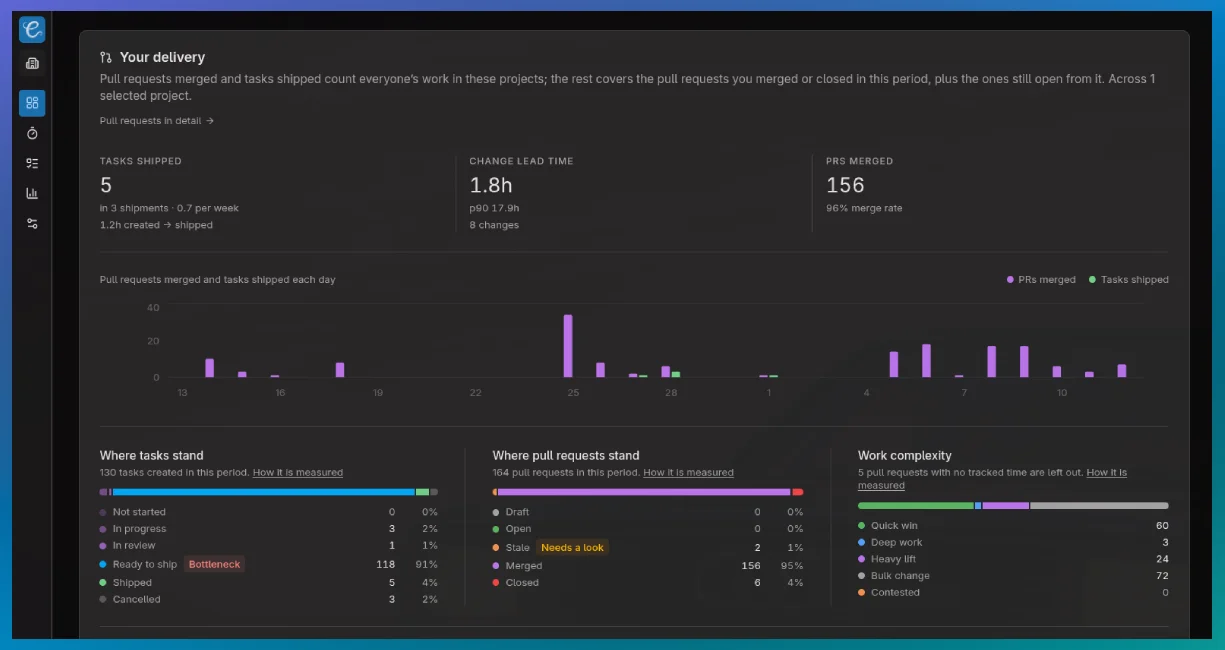Select the Merged row label
Image resolution: width=1225 pixels, height=650 pixels.
tap(524, 566)
